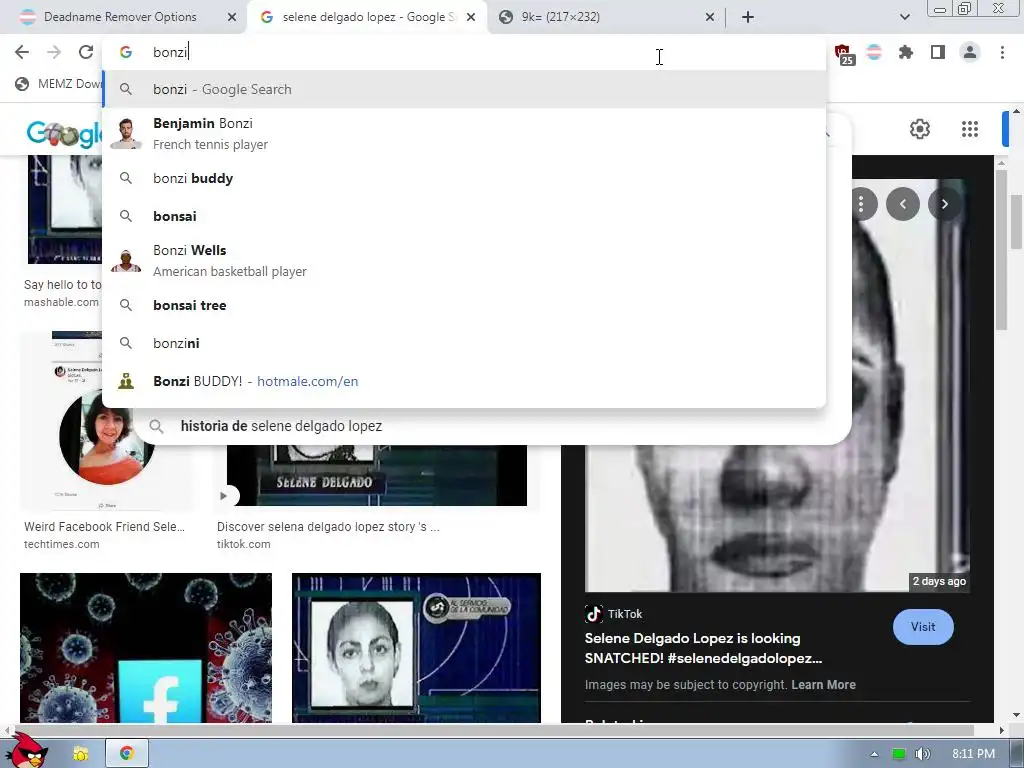Select the bonzi - Google Search suggestion
1024x768 pixels.
point(464,89)
